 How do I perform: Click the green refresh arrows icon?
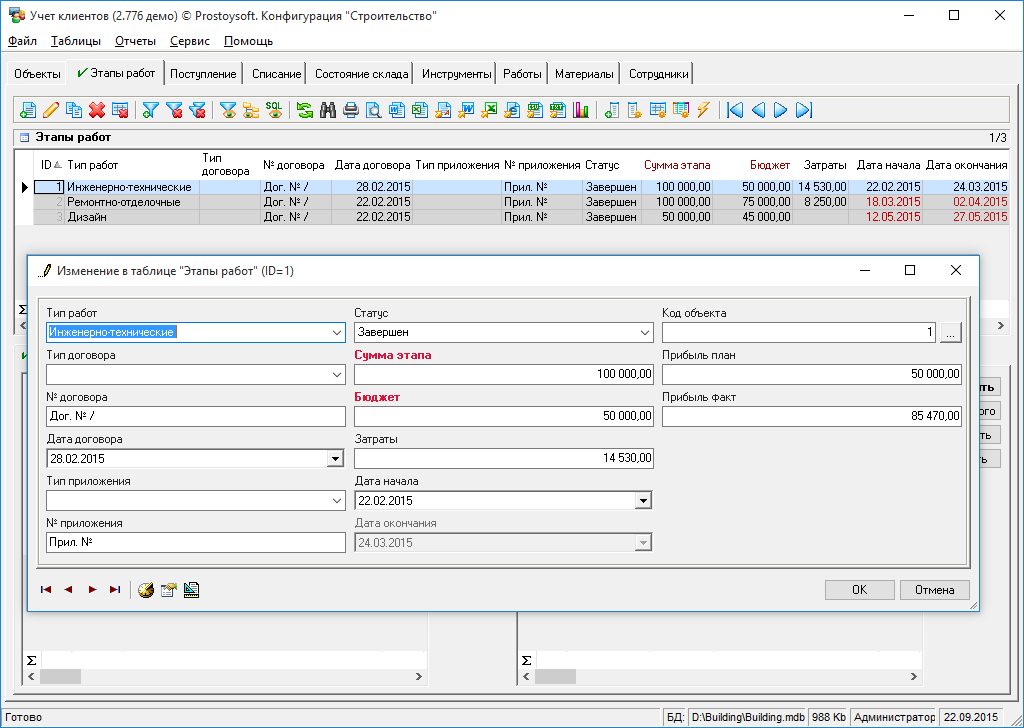click(305, 110)
